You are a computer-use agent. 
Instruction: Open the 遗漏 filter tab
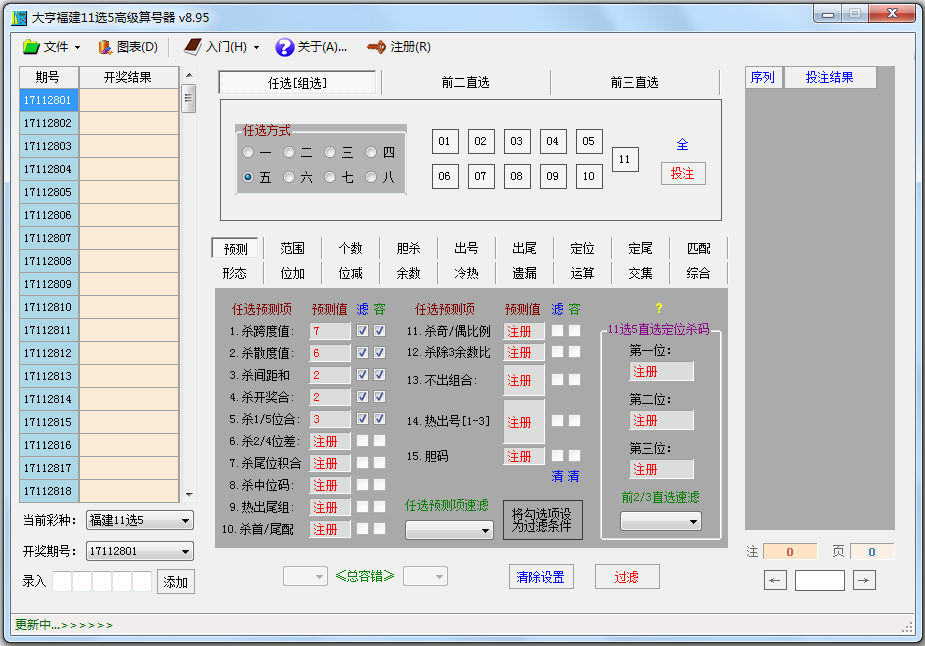[x=524, y=273]
